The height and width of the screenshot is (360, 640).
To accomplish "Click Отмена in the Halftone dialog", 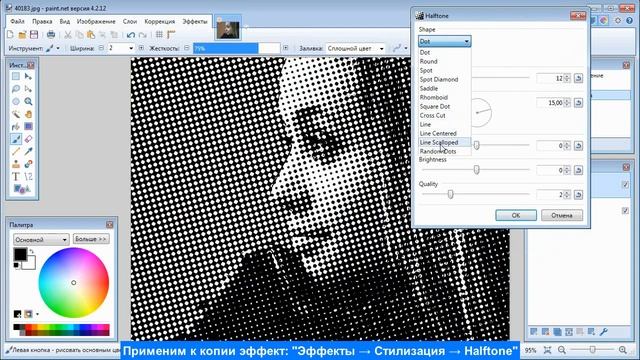I will (x=562, y=215).
